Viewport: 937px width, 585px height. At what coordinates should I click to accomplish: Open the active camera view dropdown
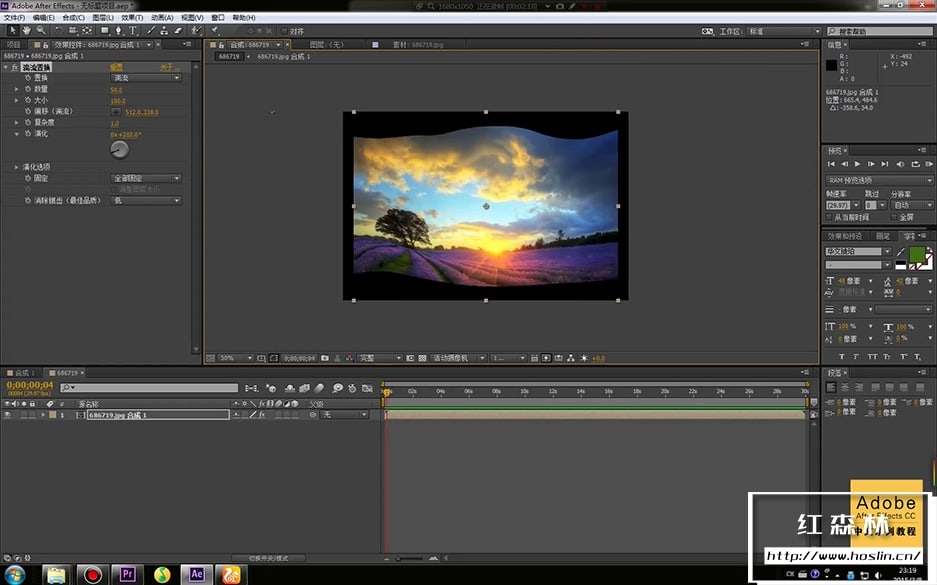tap(458, 358)
